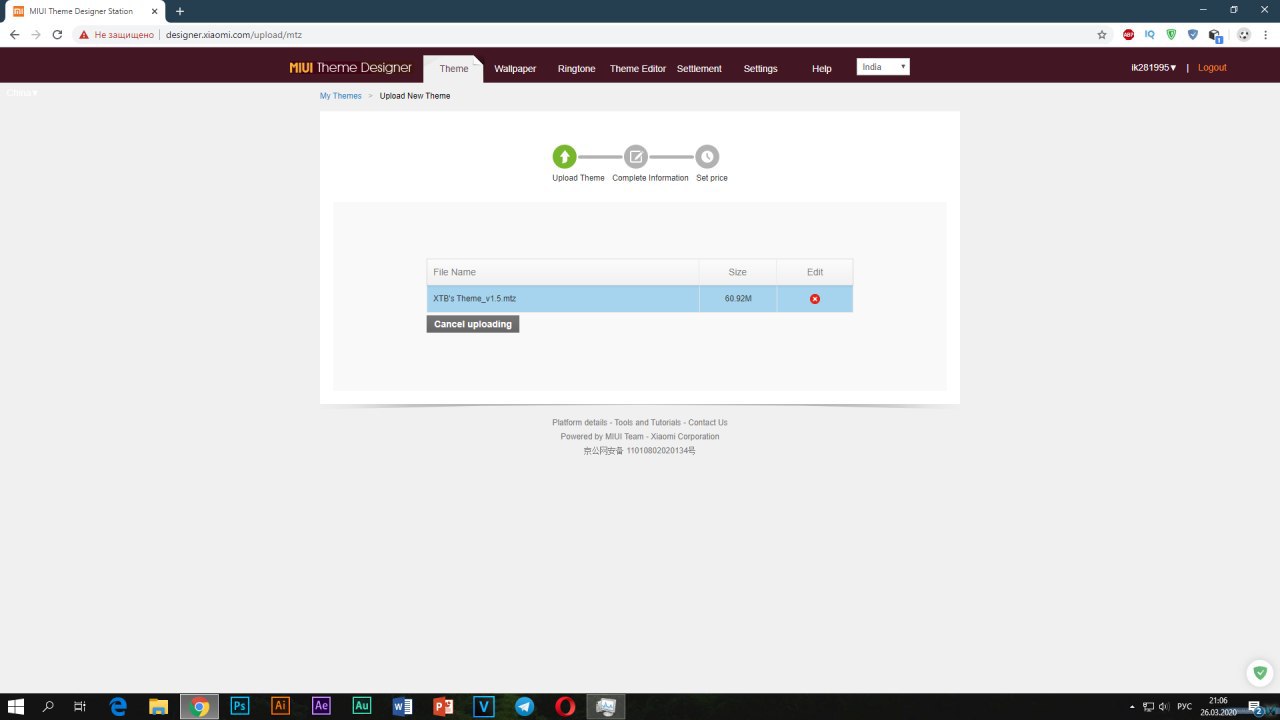Open the clock and date display
The image size is (1280, 720).
pos(1218,706)
